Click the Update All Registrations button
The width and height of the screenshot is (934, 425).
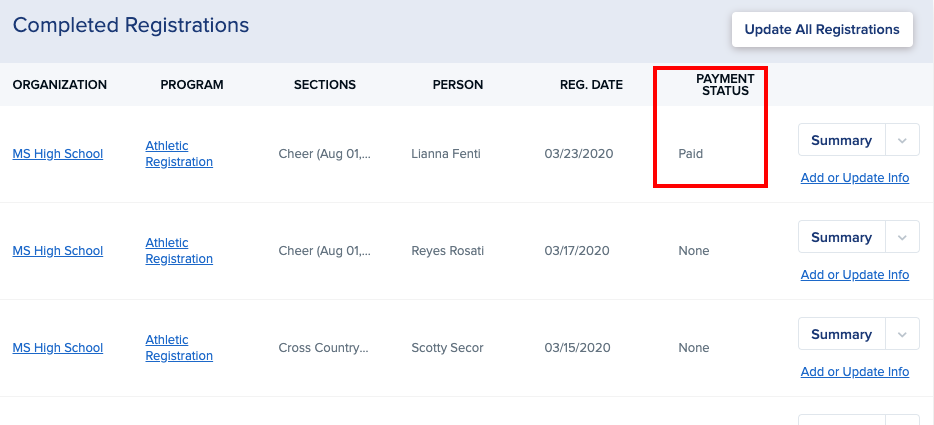[x=822, y=29]
